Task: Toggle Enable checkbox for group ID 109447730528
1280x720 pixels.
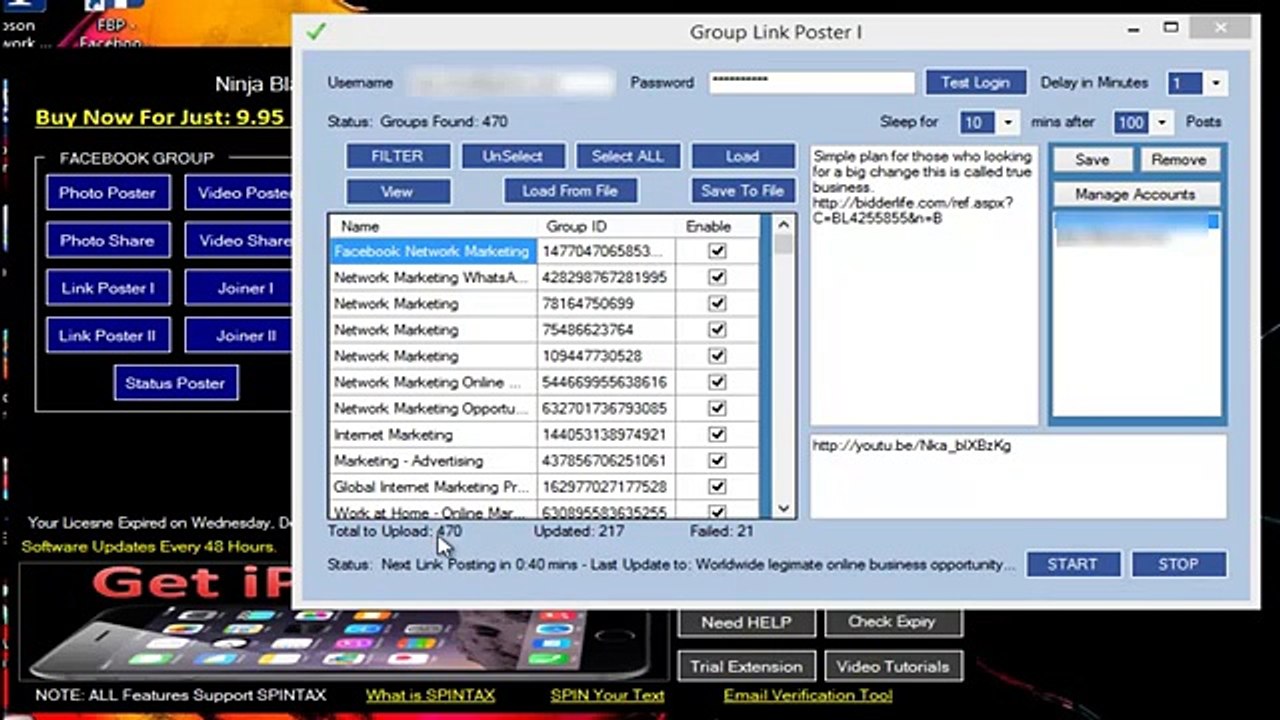Action: [x=717, y=356]
